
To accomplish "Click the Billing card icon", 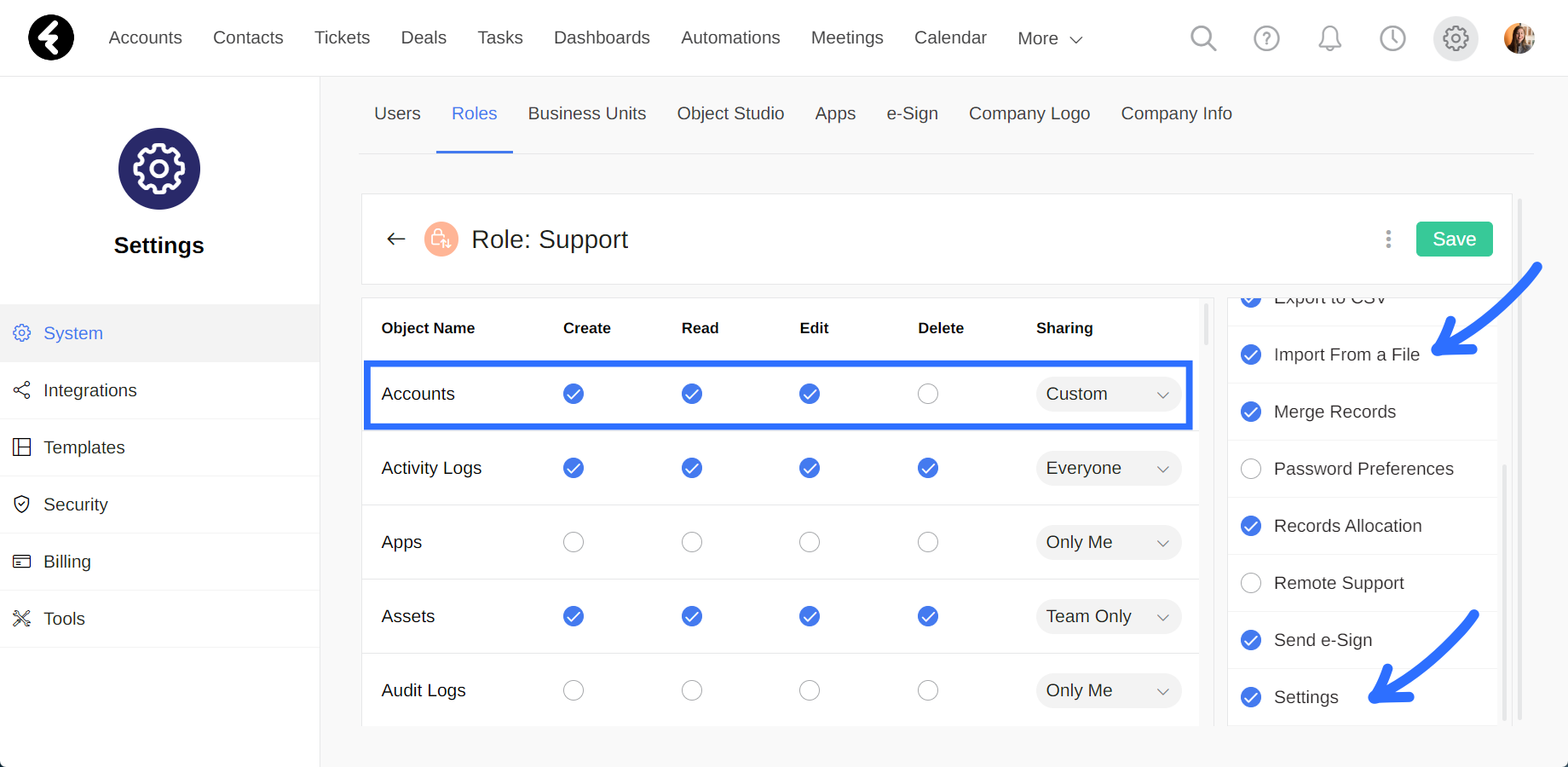I will pyautogui.click(x=22, y=562).
